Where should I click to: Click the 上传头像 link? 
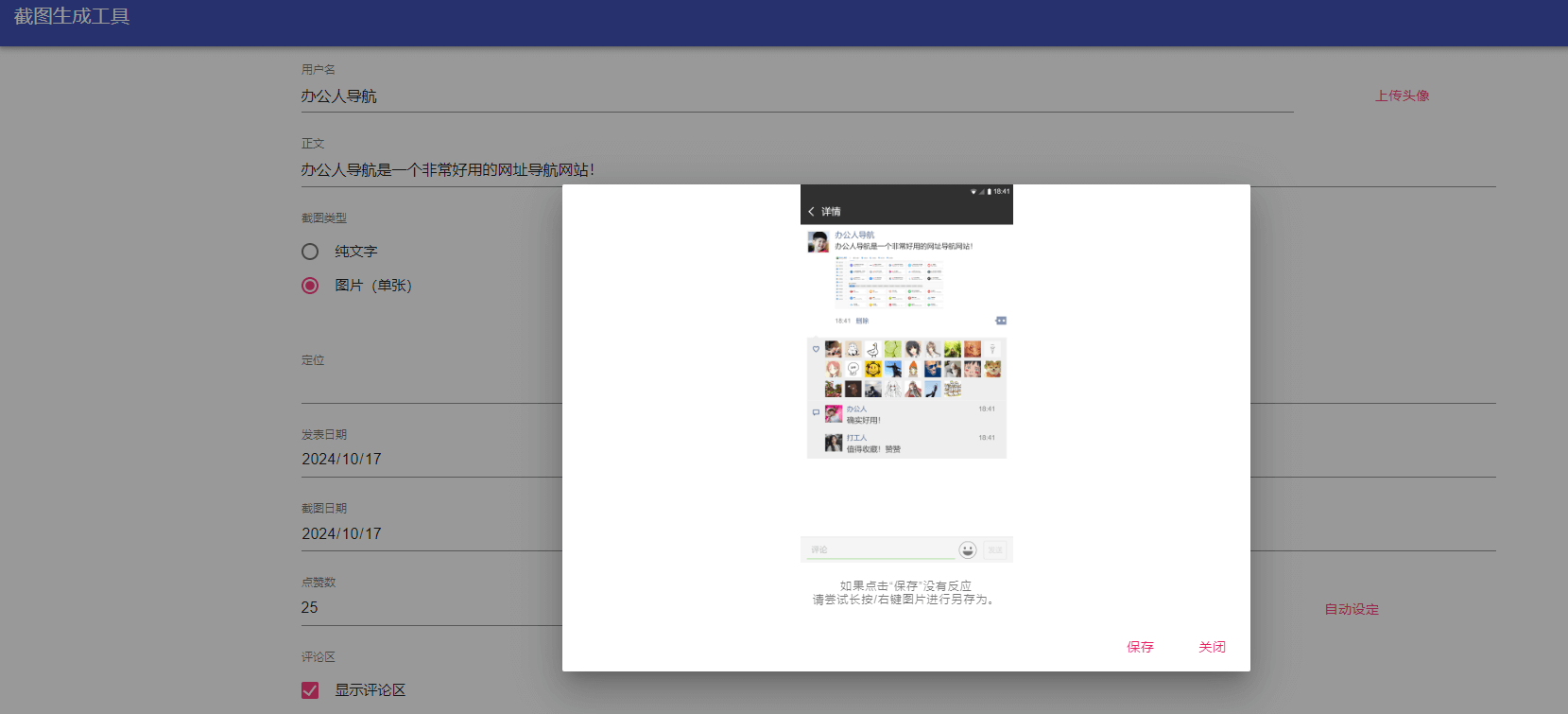(x=1402, y=96)
